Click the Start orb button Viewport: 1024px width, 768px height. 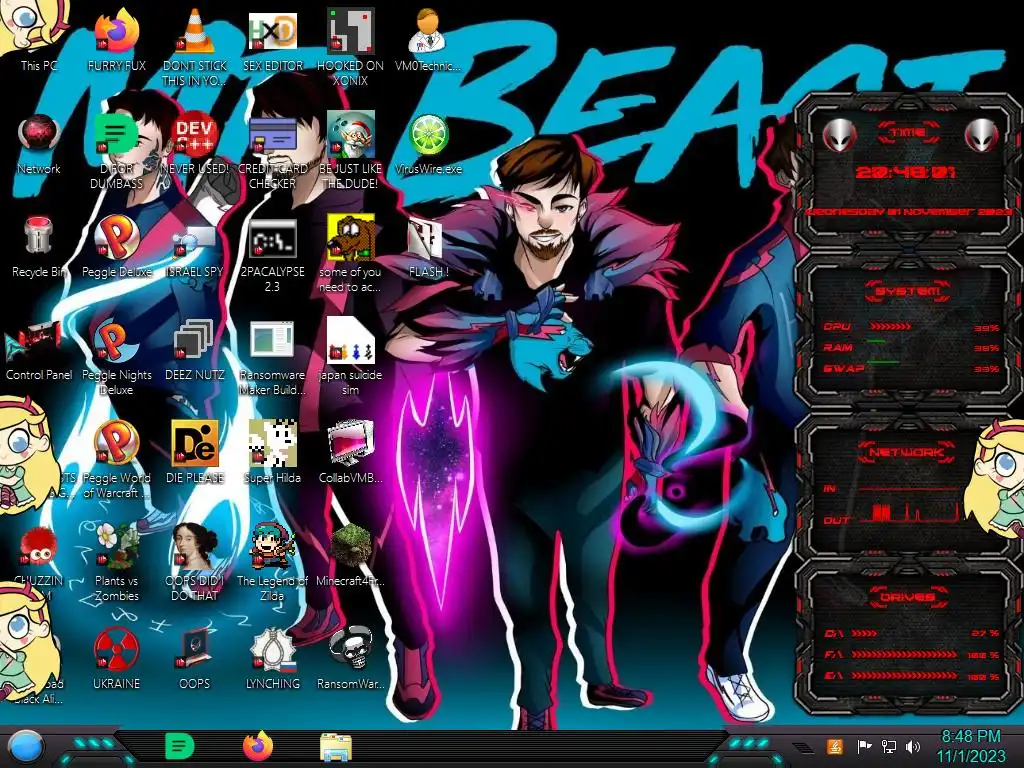(x=24, y=748)
